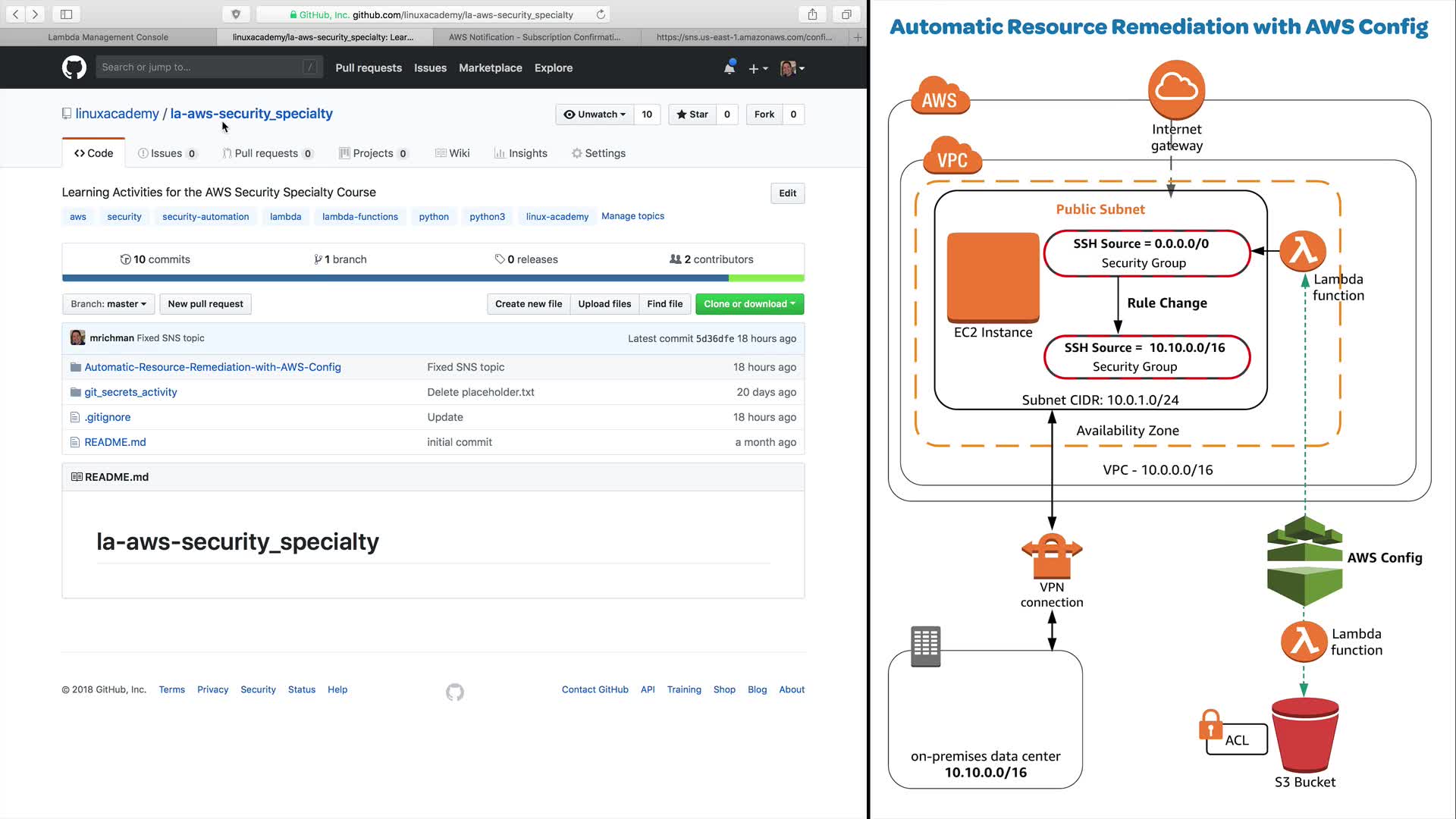1456x819 pixels.
Task: Reload the page with the refresh icon
Action: point(601,14)
